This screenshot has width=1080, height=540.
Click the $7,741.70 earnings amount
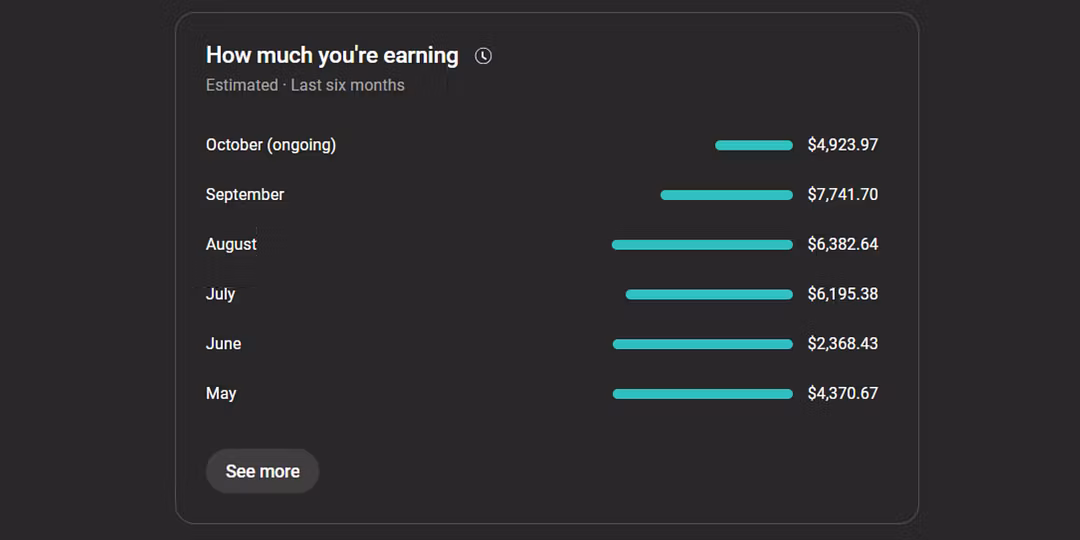(x=843, y=195)
